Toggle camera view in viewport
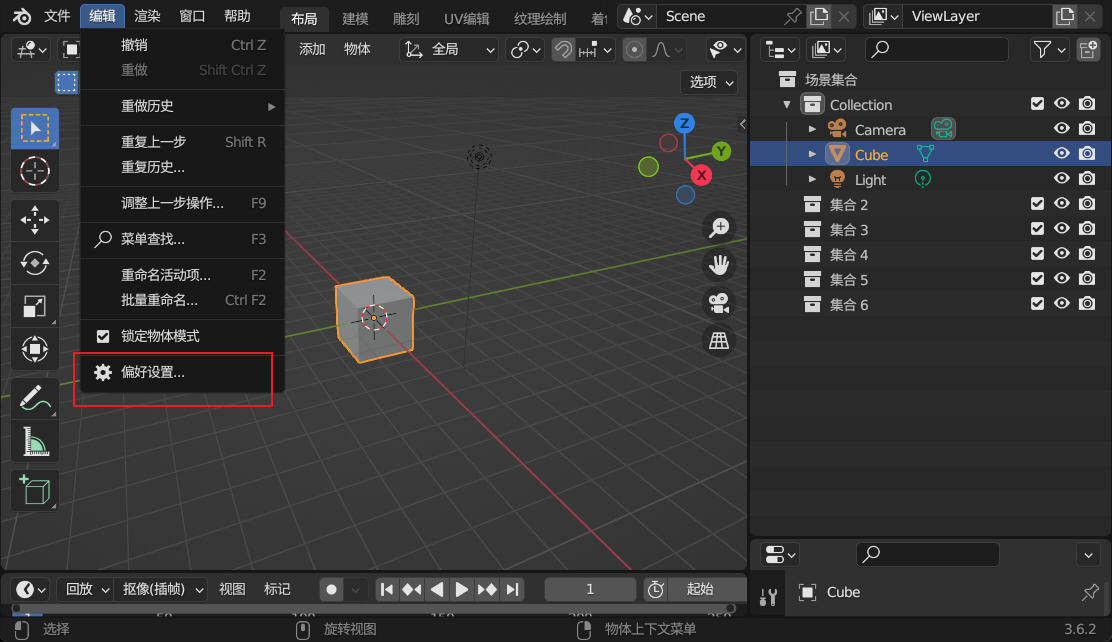The height and width of the screenshot is (642, 1112). click(718, 302)
